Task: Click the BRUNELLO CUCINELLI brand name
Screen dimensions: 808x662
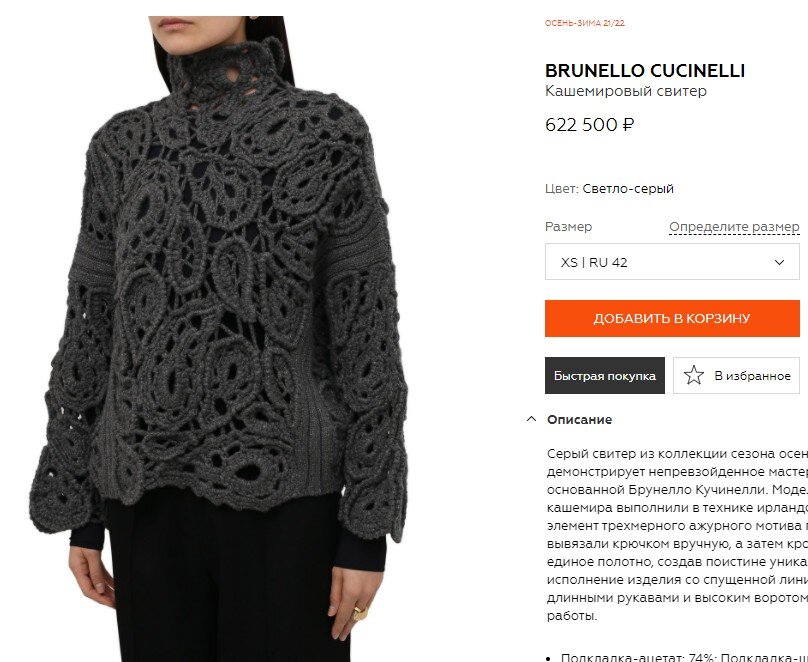Action: point(645,71)
